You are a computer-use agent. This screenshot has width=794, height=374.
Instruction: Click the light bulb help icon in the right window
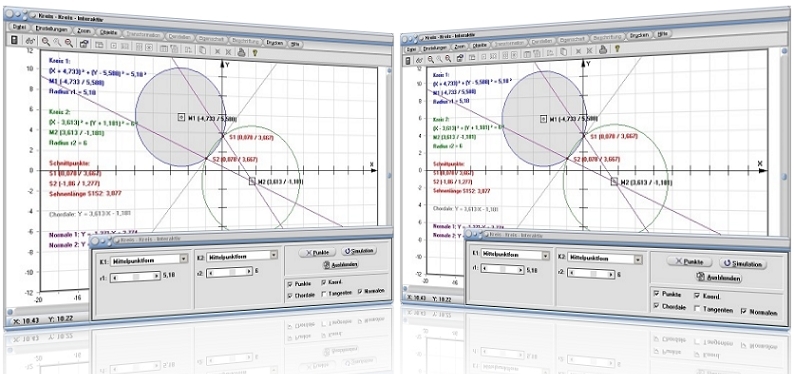tap(617, 49)
